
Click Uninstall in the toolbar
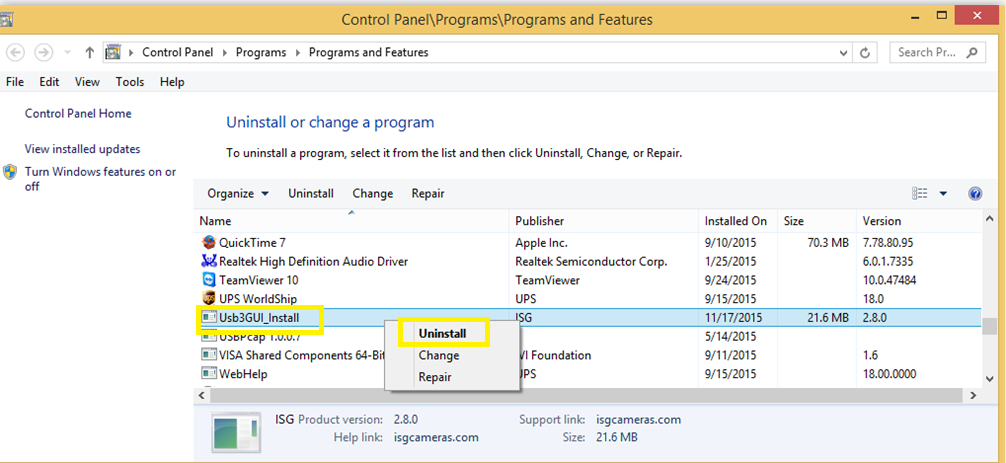pos(311,194)
